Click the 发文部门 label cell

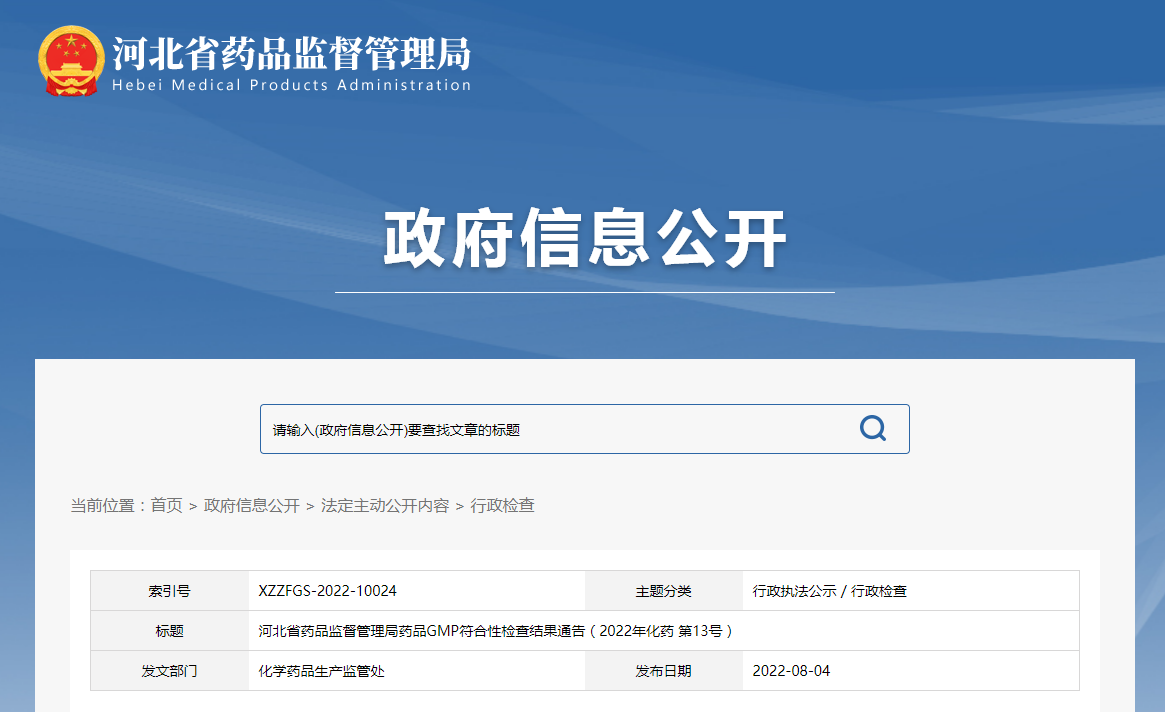pos(169,671)
